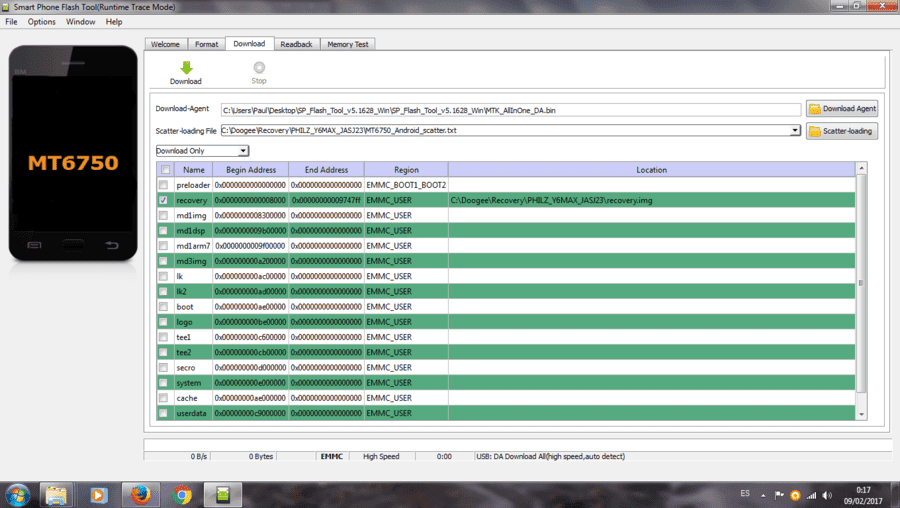Screen dimensions: 900x508
Task: Expand the Download Only mode dropdown
Action: click(x=243, y=150)
